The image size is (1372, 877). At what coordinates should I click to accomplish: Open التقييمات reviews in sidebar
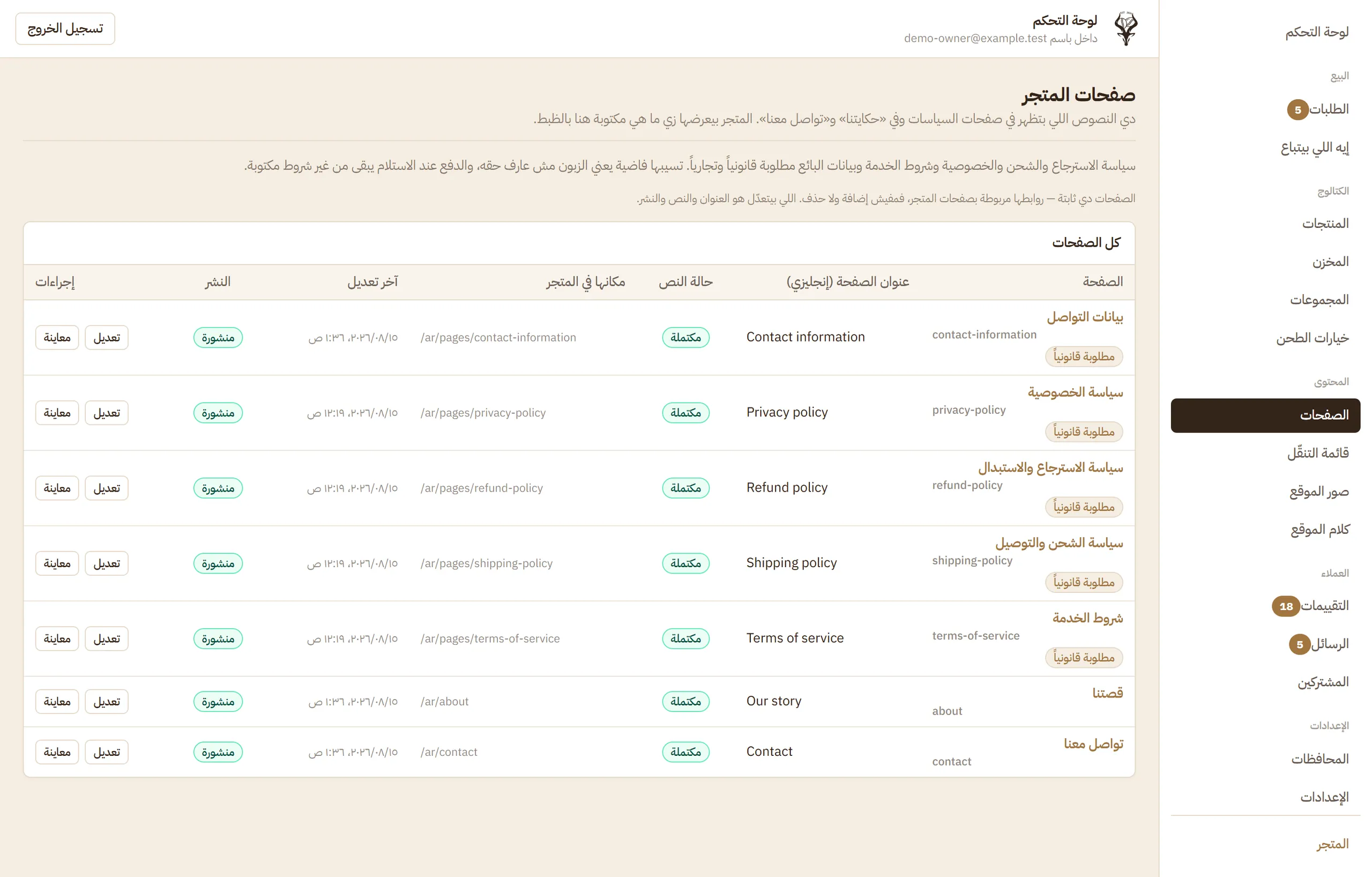[1325, 606]
